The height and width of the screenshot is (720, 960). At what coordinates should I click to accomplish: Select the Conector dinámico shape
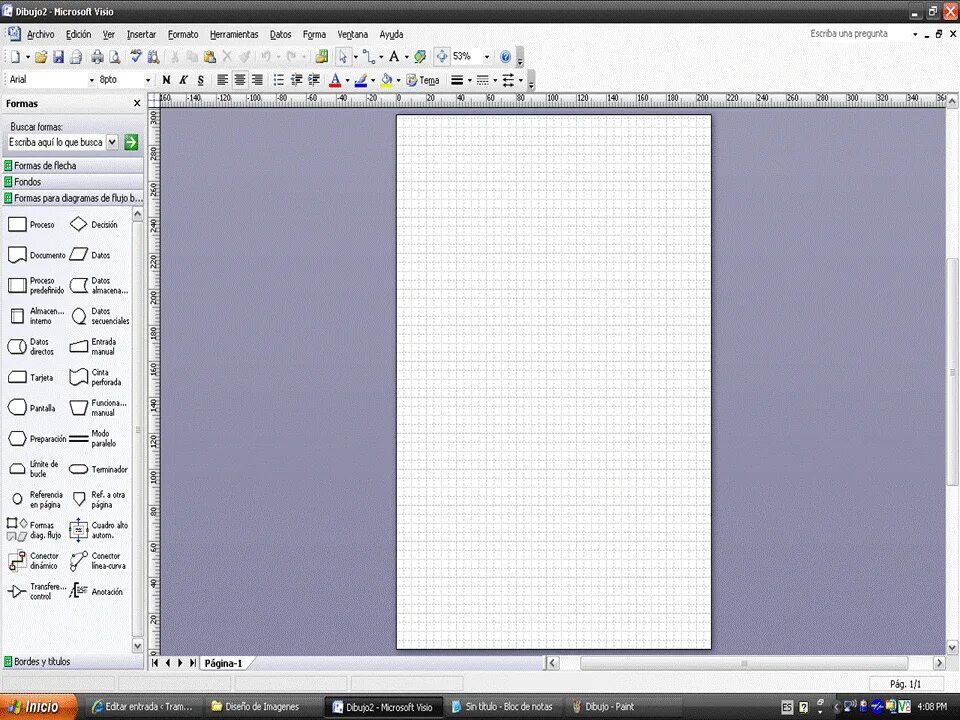tap(18, 560)
